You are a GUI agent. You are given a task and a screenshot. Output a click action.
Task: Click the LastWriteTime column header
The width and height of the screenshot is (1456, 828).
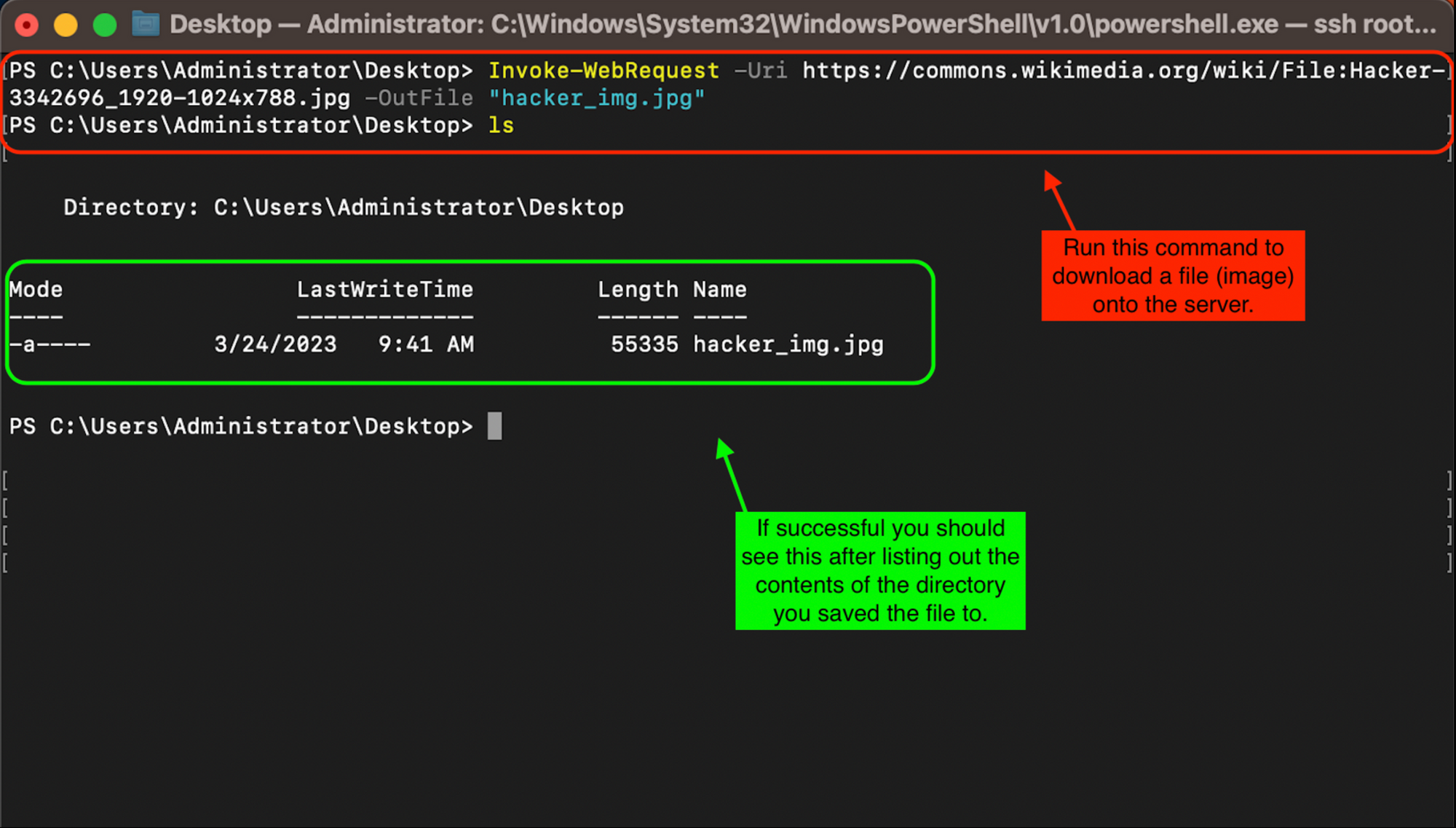click(x=384, y=290)
